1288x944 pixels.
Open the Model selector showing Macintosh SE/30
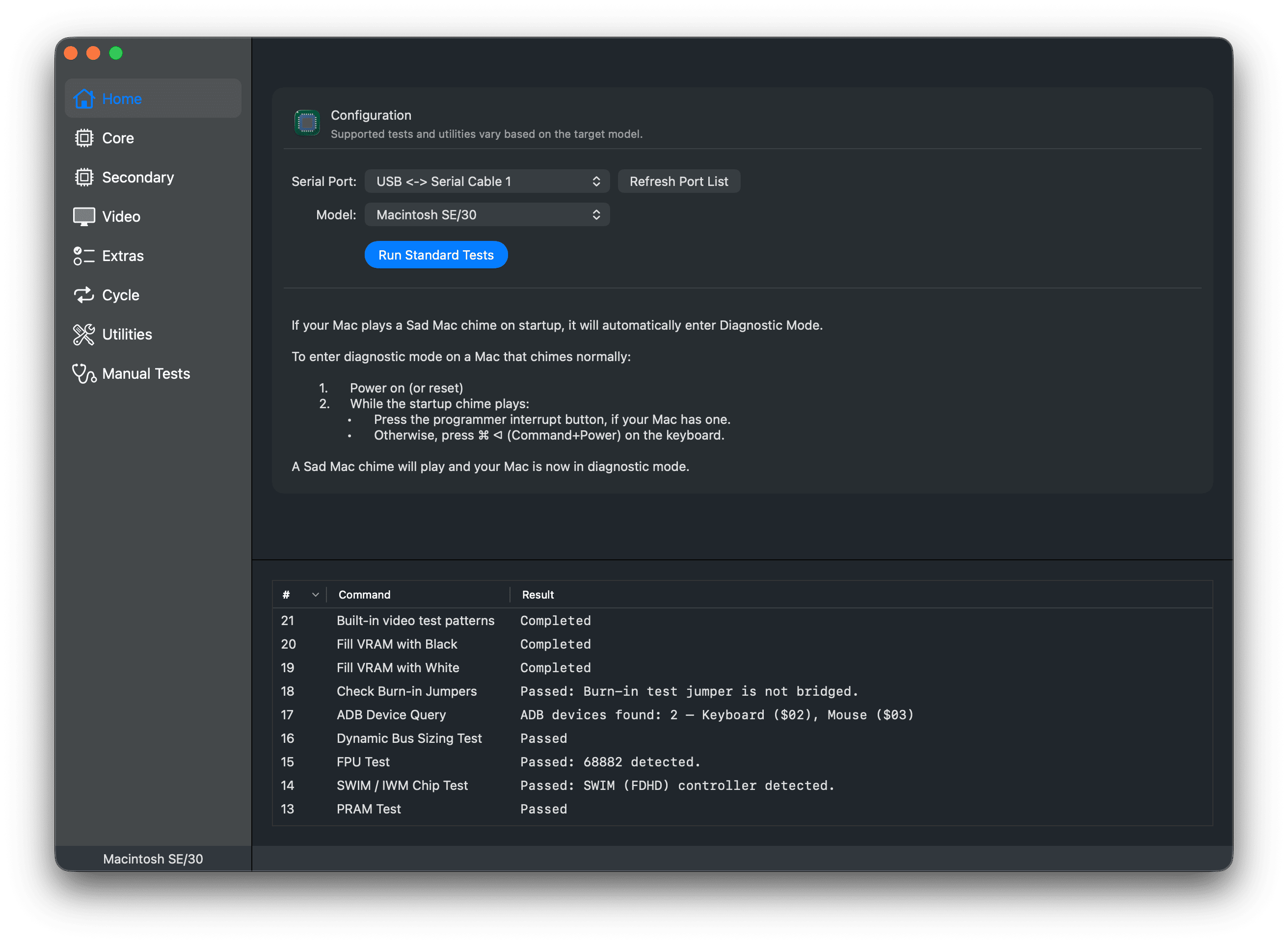pyautogui.click(x=486, y=214)
